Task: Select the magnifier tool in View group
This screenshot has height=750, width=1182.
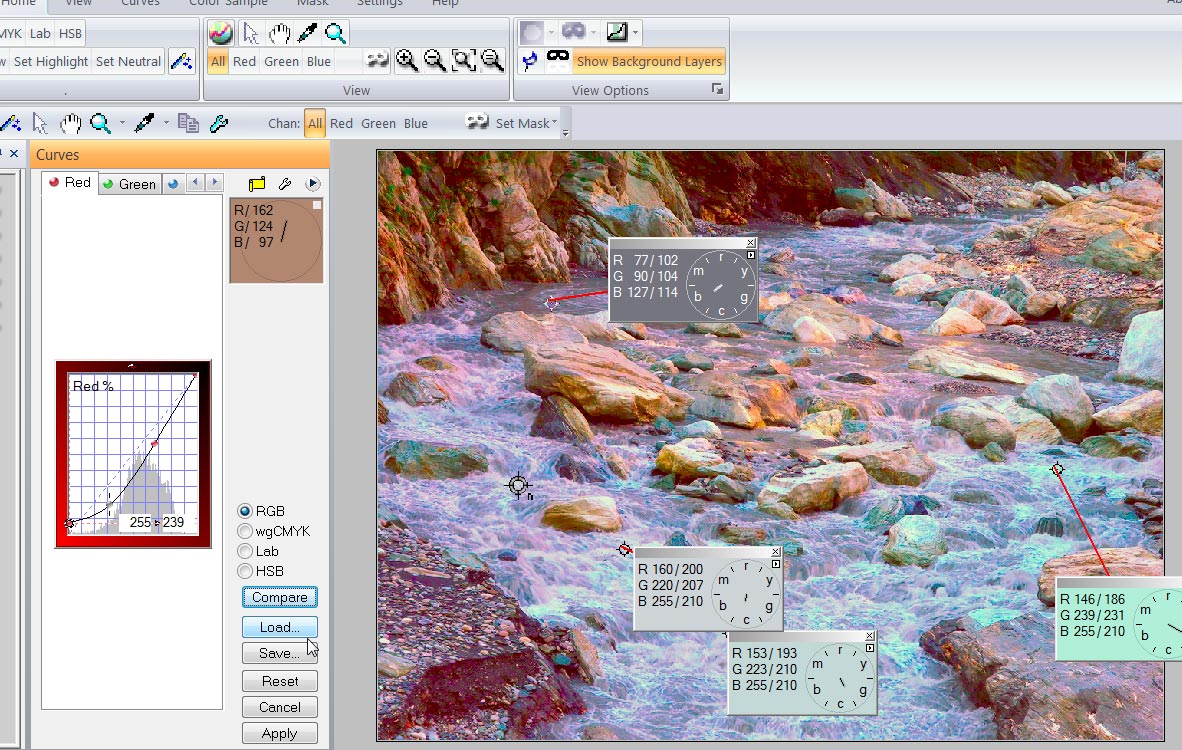Action: click(x=335, y=33)
